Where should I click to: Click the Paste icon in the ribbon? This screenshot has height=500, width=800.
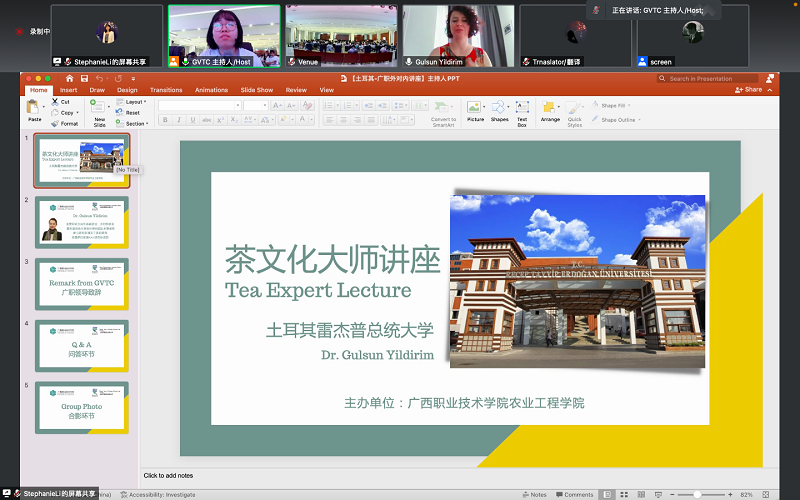point(34,107)
